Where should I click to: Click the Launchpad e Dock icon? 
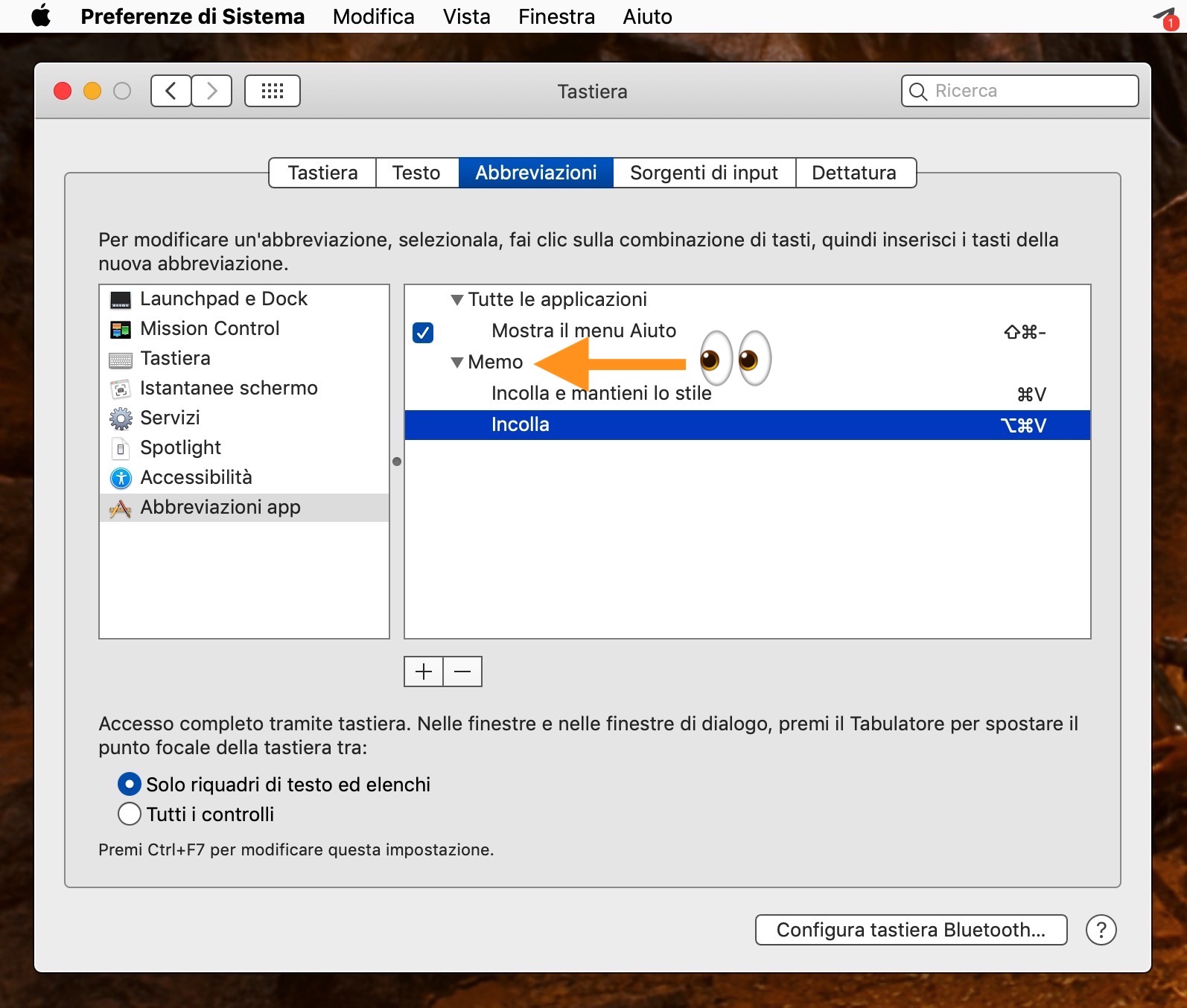[121, 299]
